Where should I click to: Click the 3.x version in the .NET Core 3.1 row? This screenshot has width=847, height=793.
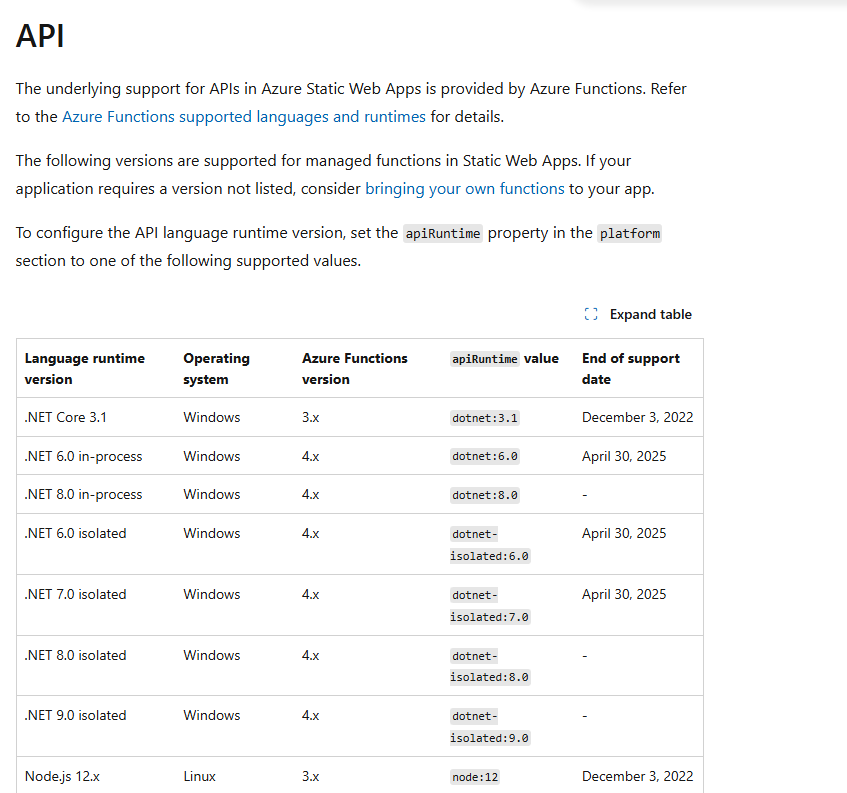coord(311,418)
